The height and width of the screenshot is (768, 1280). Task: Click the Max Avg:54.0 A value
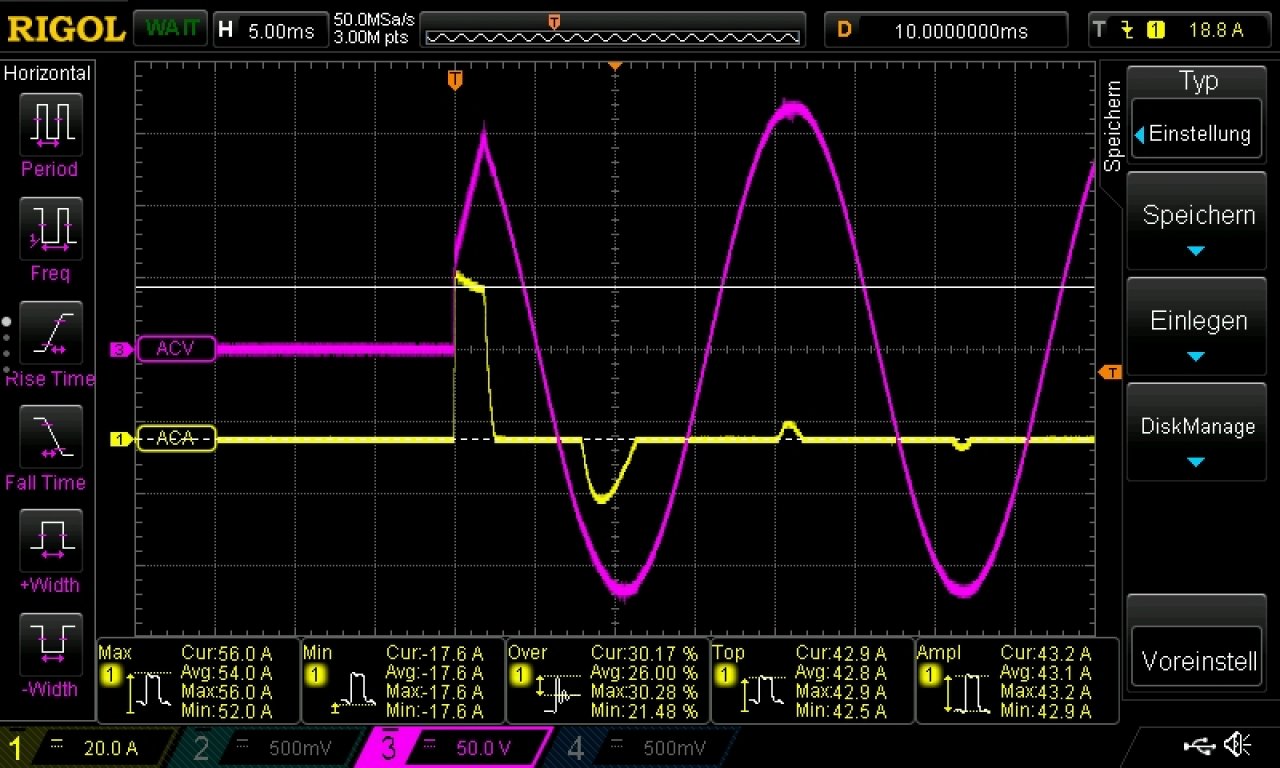[226, 672]
